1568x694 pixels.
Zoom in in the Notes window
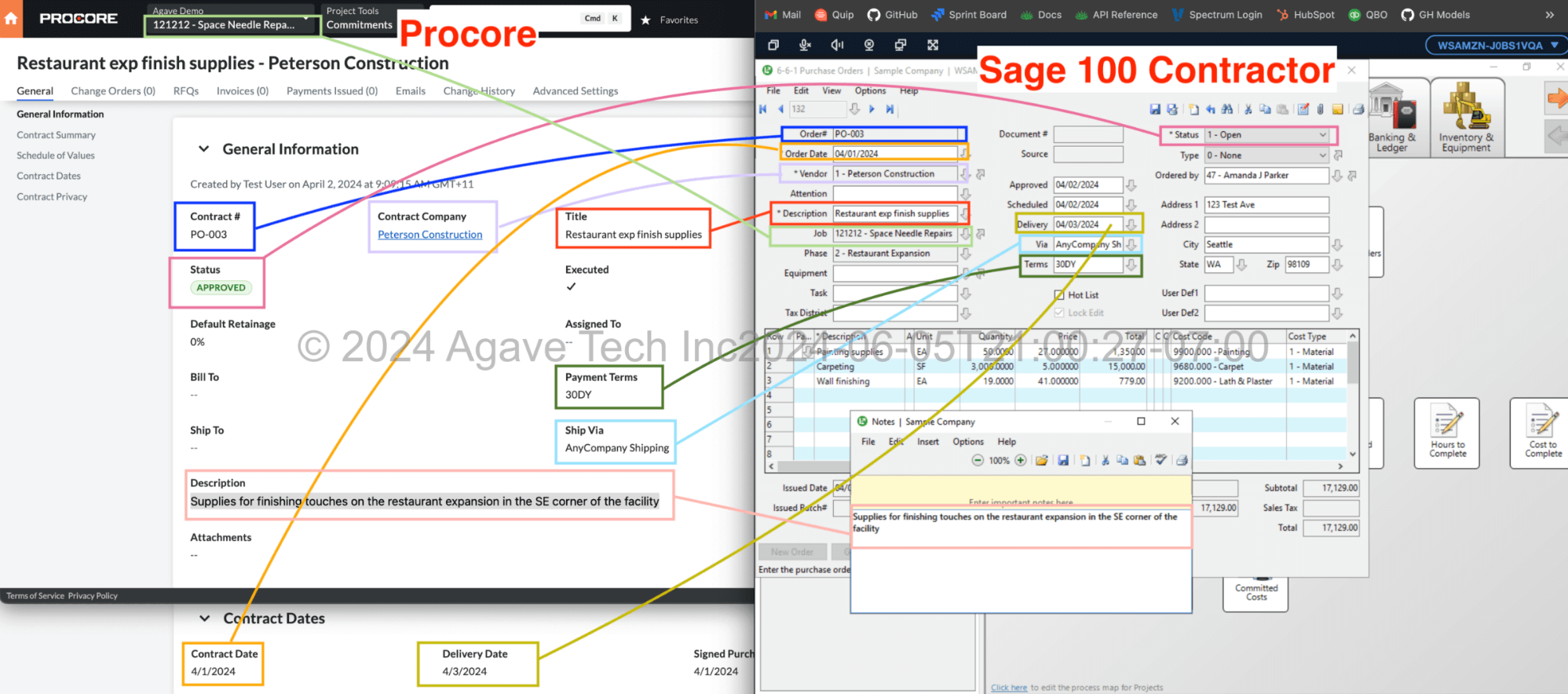(1021, 461)
